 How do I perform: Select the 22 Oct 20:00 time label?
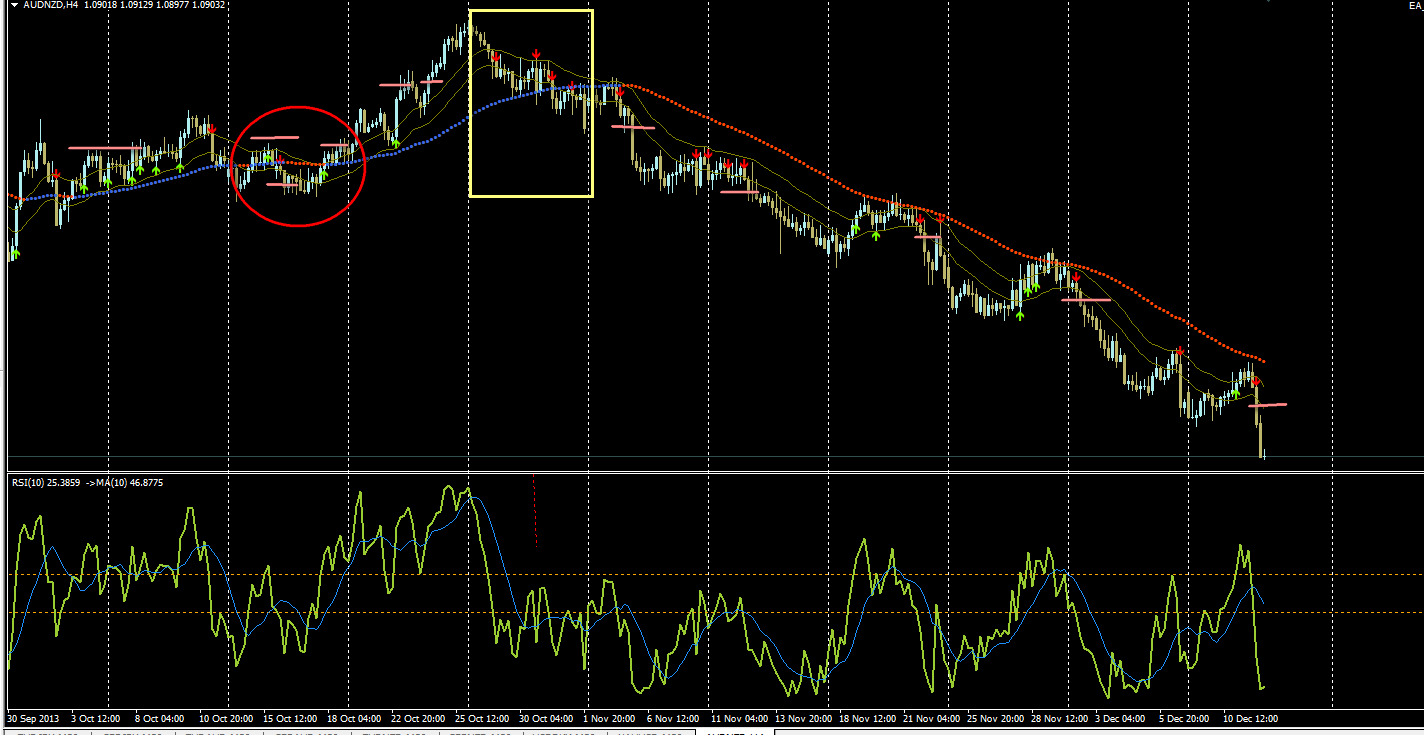[x=418, y=718]
